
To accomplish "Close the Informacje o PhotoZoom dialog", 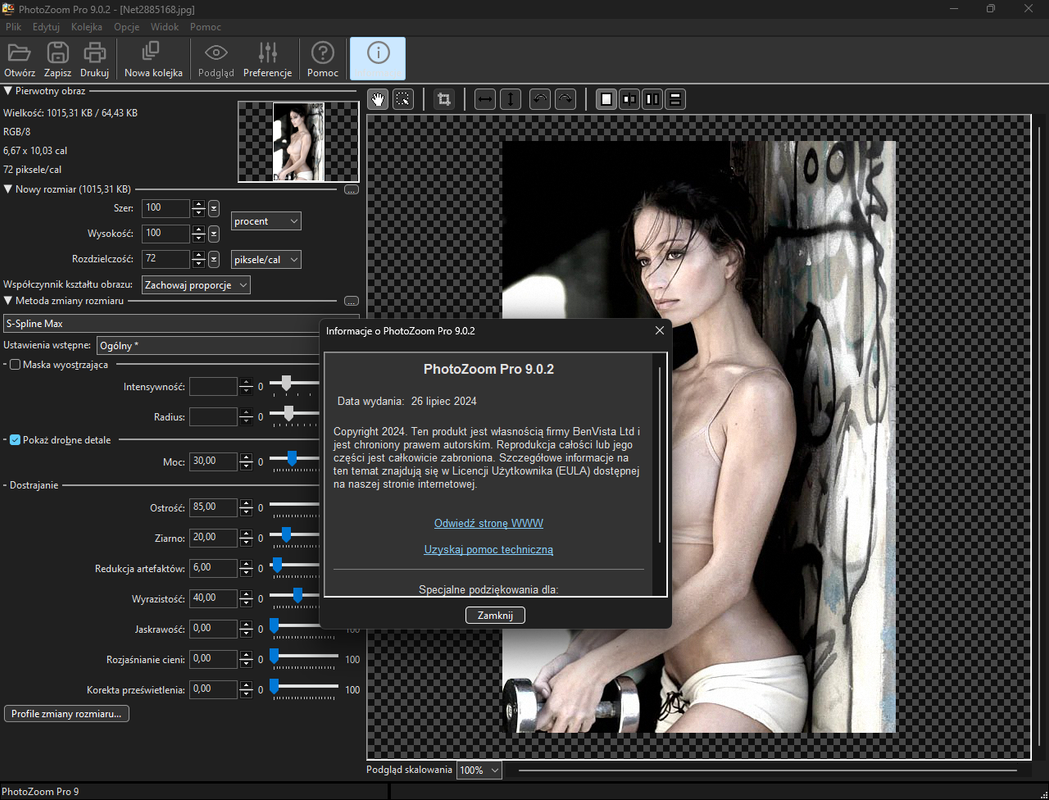I will (x=660, y=330).
